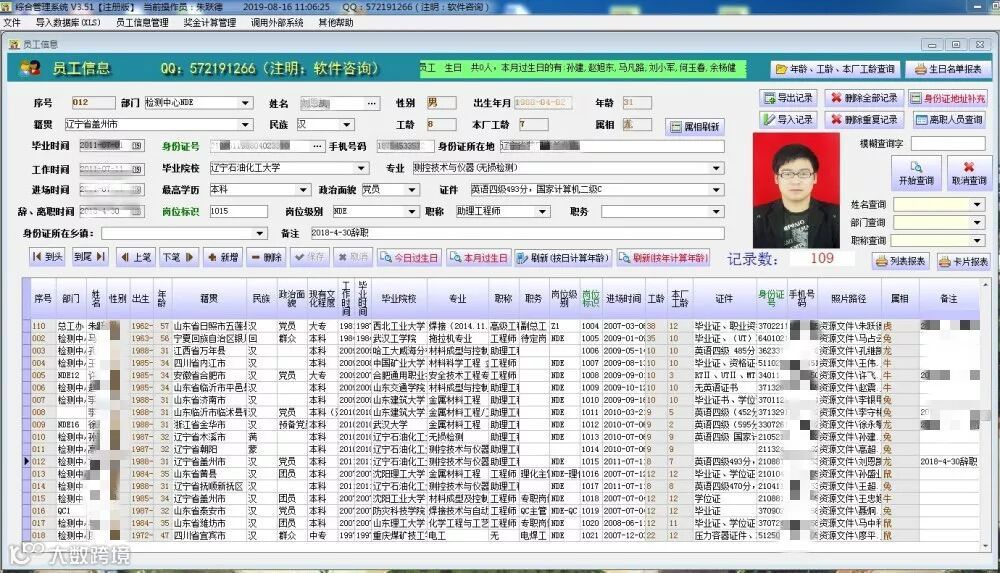Expand the 职务 dropdown
1000x573 pixels.
[x=717, y=211]
